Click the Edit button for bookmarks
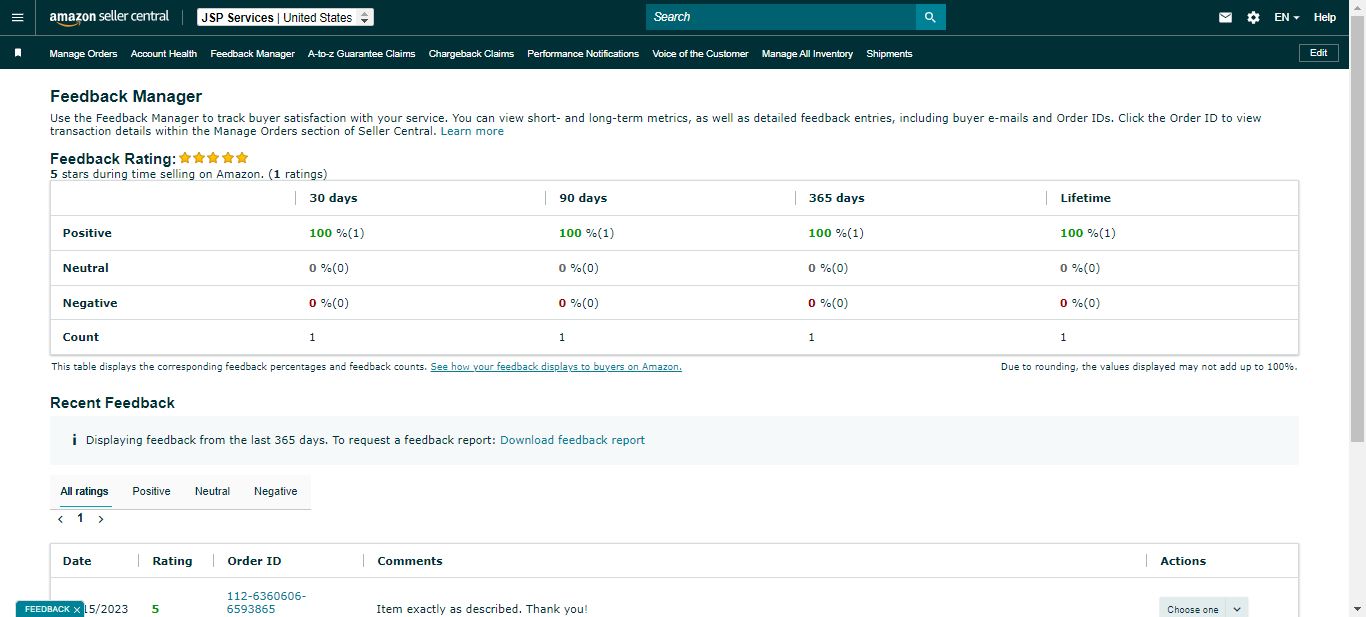This screenshot has width=1366, height=617. point(1318,53)
